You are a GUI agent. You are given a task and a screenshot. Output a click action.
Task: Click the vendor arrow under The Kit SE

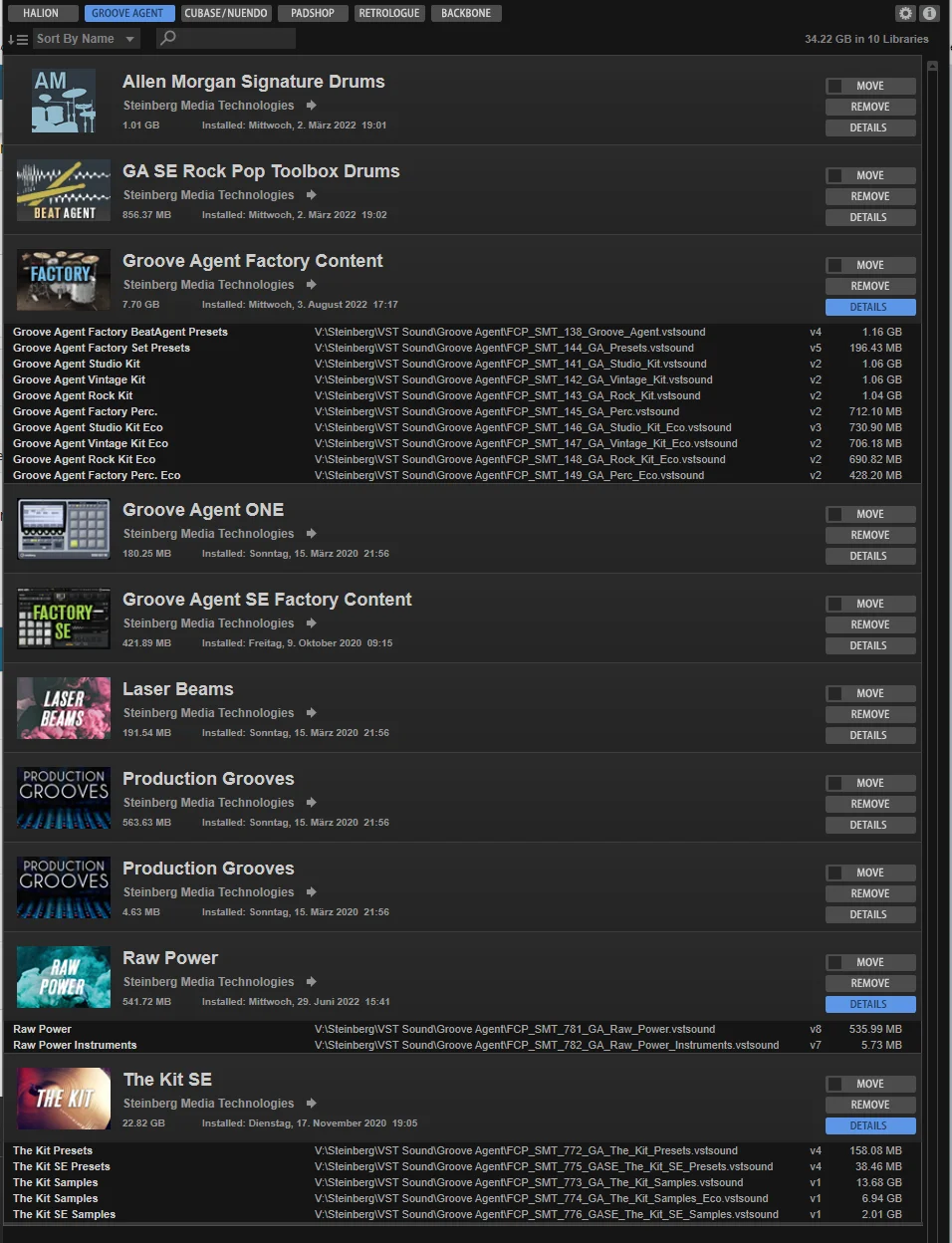[x=312, y=1104]
